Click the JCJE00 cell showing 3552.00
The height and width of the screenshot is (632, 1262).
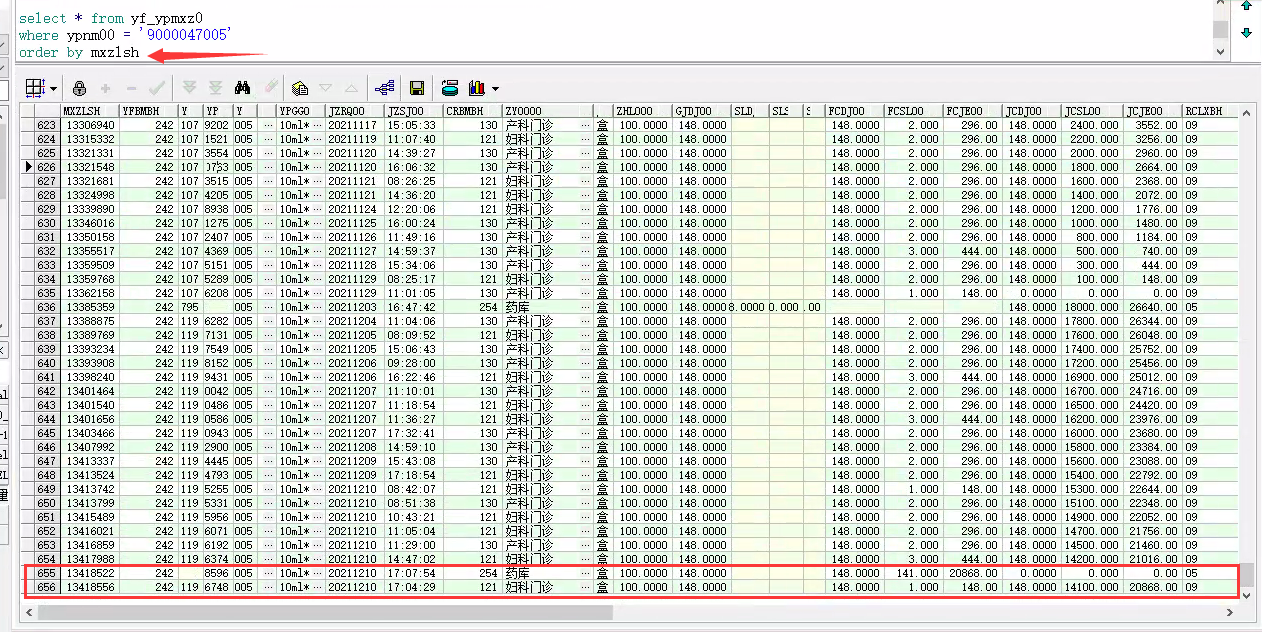pyautogui.click(x=1152, y=125)
